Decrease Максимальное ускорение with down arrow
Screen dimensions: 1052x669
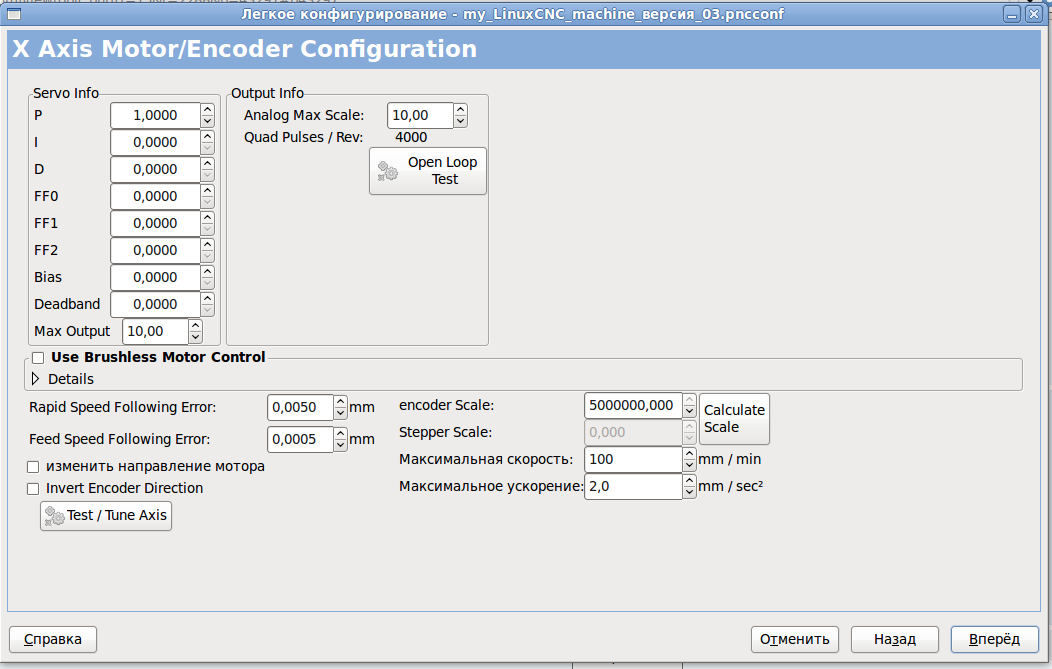click(689, 492)
